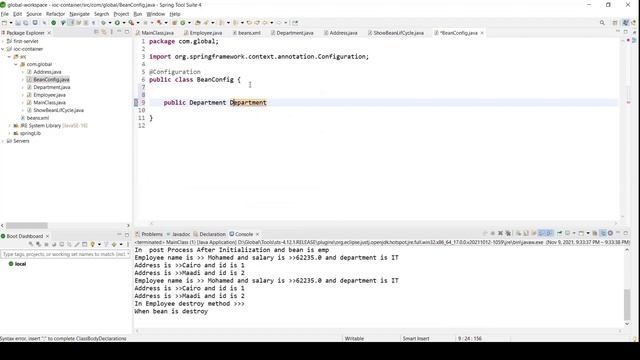The image size is (640, 360).
Task: Click the Save toolbar icon
Action: pyautogui.click(x=18, y=23)
